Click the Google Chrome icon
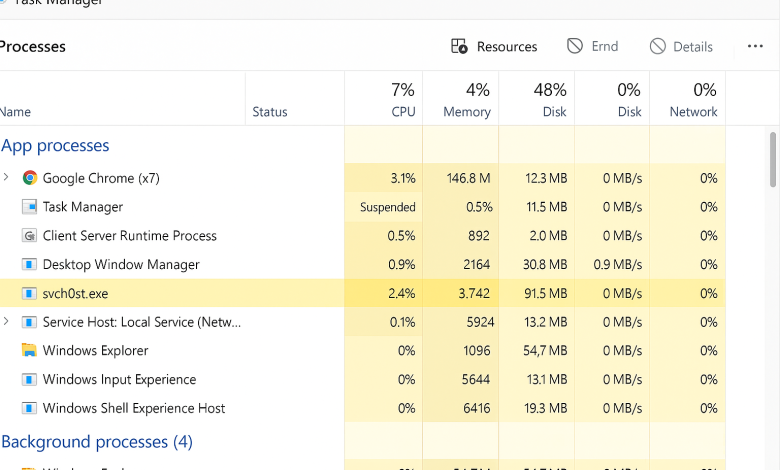This screenshot has width=780, height=470. coord(30,178)
